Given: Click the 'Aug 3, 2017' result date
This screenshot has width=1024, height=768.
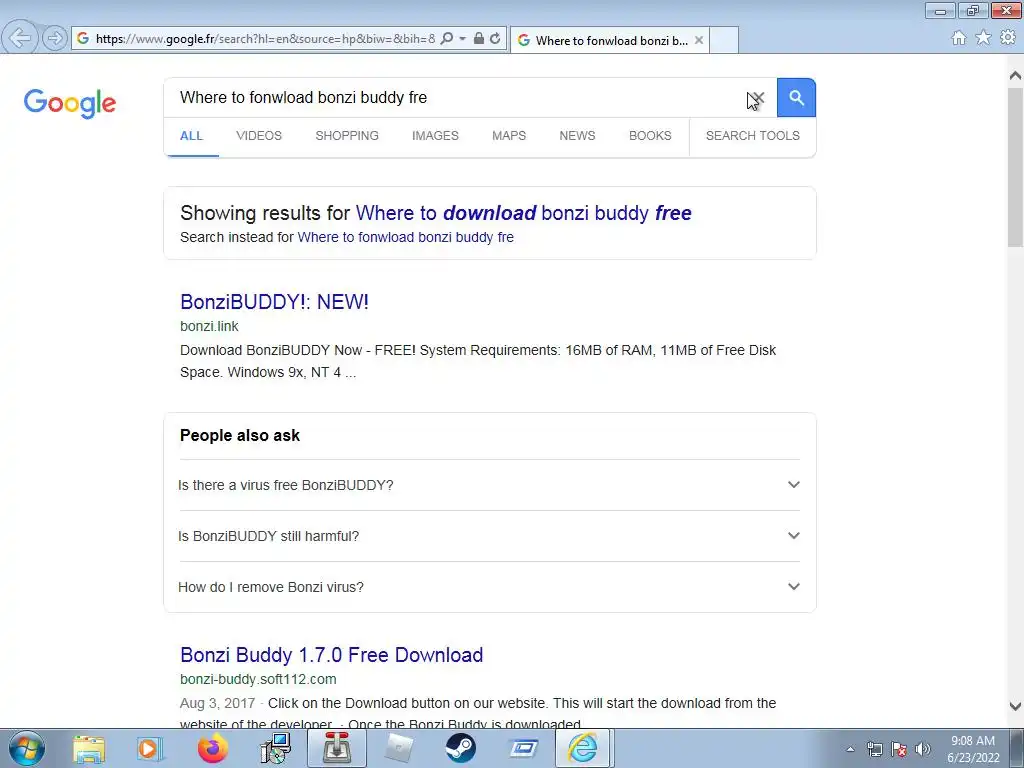Looking at the screenshot, I should [x=217, y=703].
